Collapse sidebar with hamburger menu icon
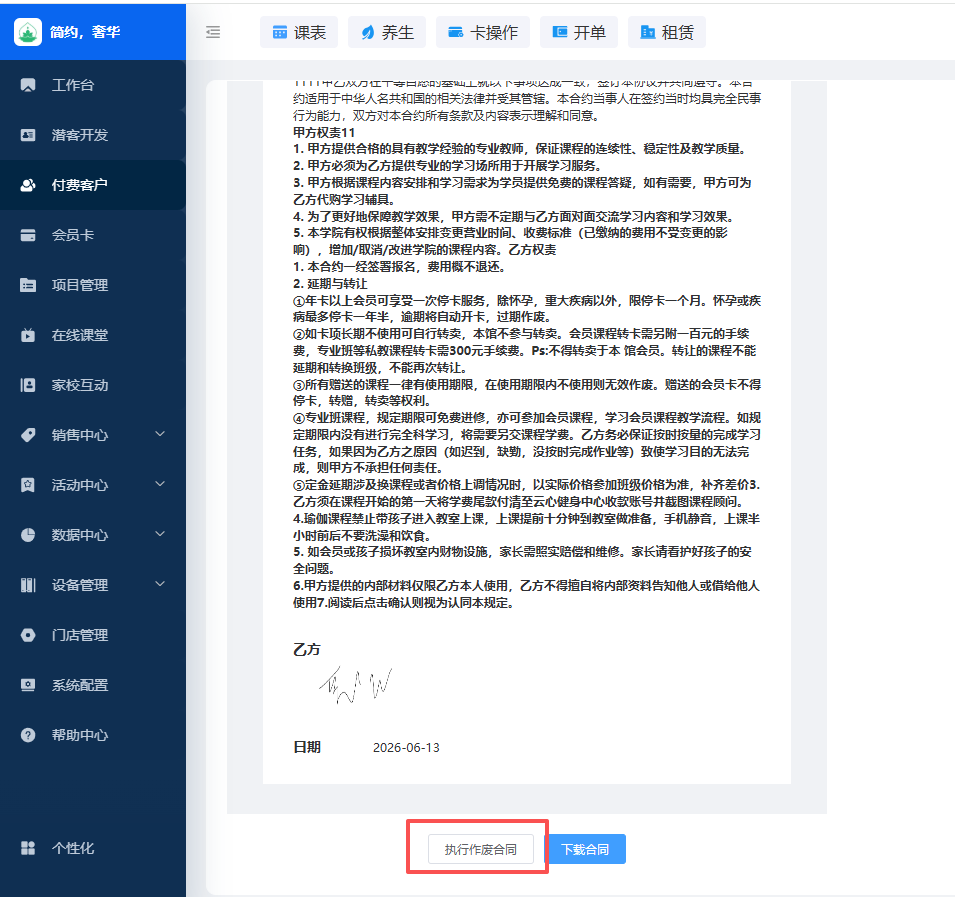Screen dimensions: 955x897 point(213,32)
